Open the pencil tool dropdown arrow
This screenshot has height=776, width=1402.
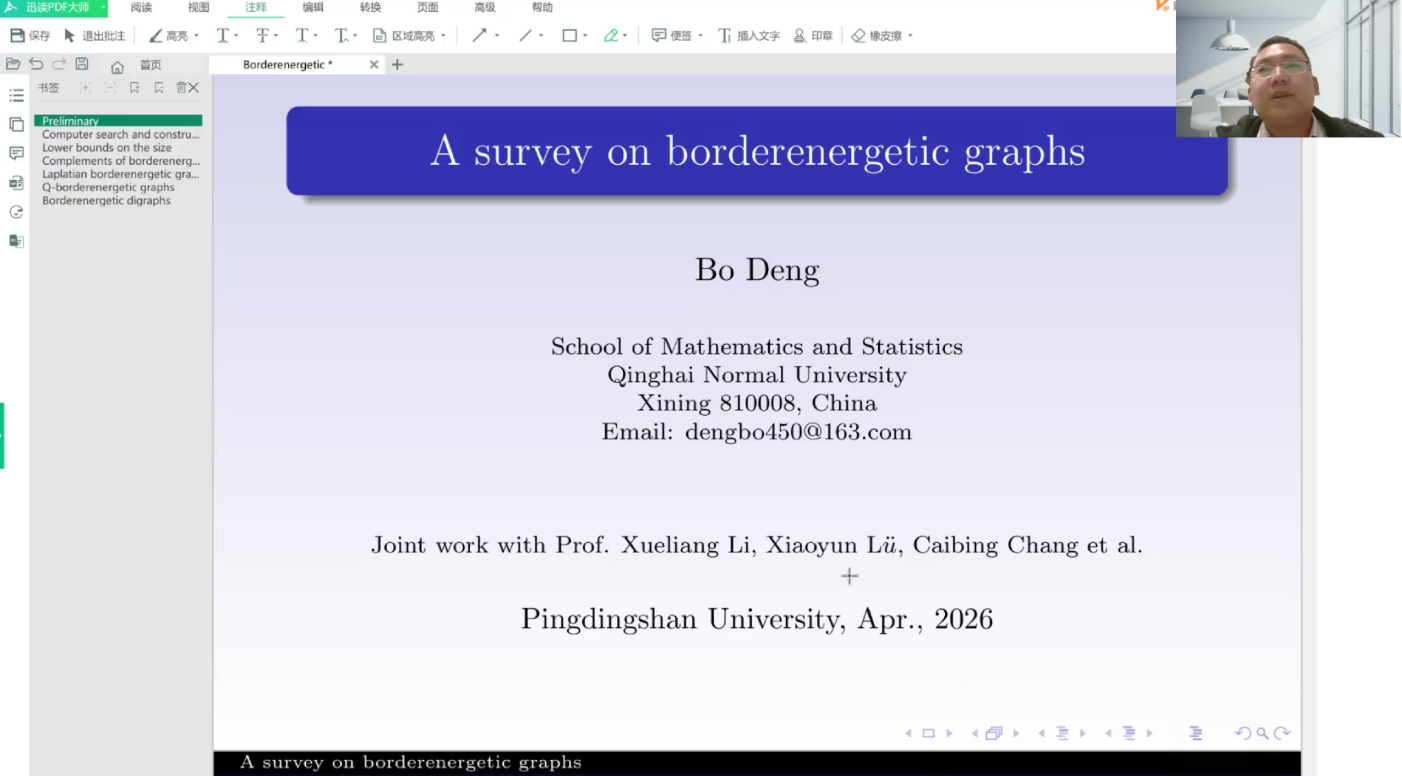625,36
